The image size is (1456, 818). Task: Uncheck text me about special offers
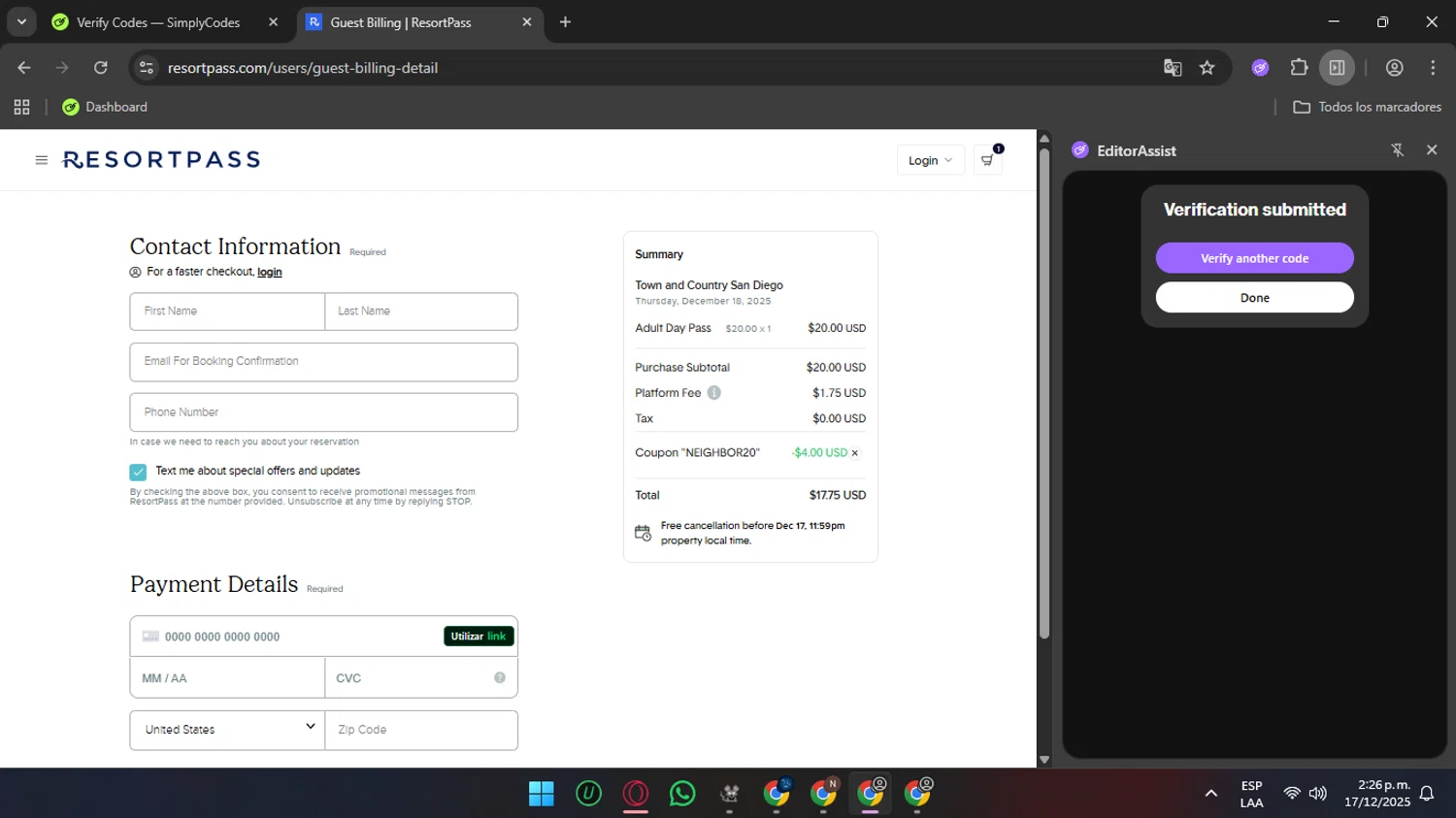(x=138, y=472)
